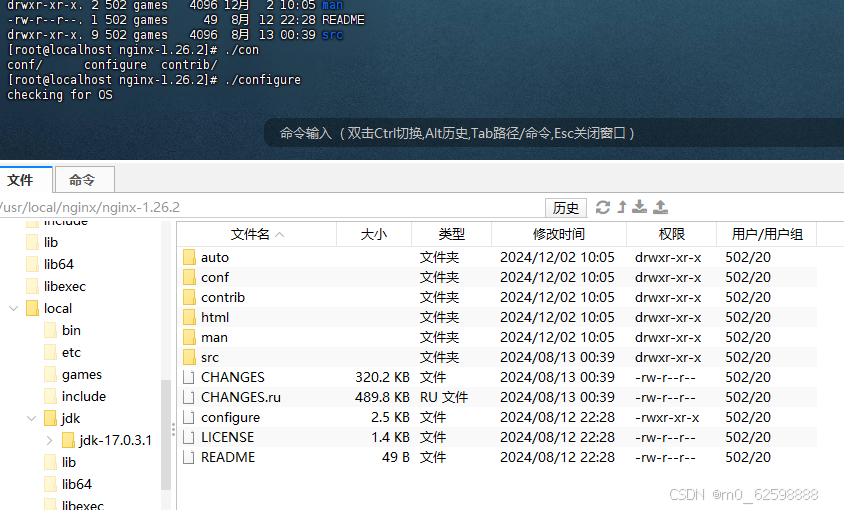
Task: Collapse the local folder in tree
Action: pos(14,308)
